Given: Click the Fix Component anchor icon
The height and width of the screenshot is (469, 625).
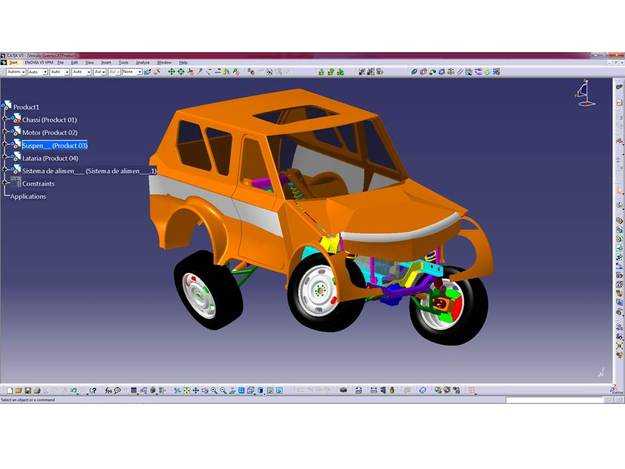Looking at the screenshot, I should (451, 72).
